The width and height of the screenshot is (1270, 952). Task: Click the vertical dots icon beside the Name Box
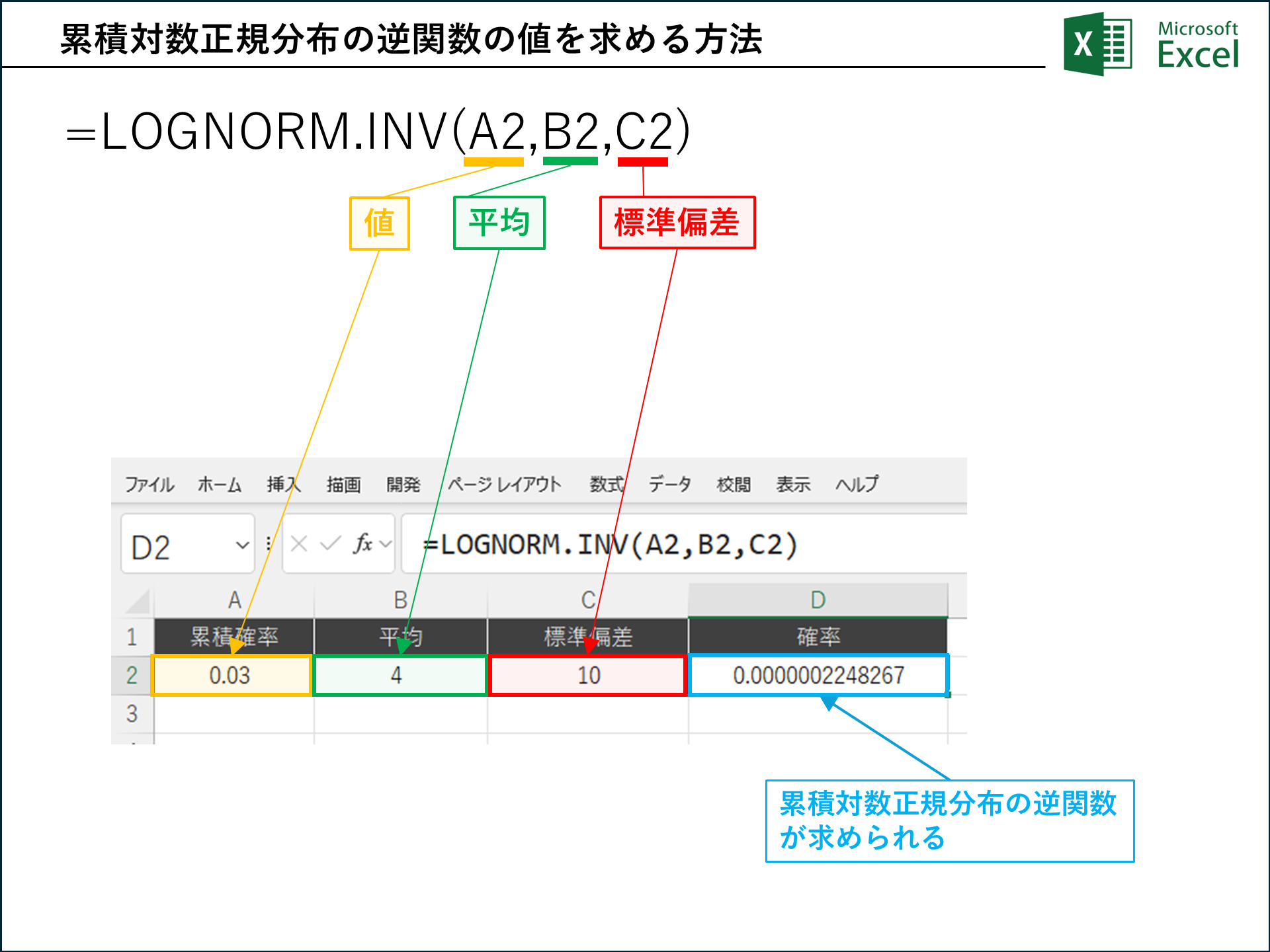point(269,543)
